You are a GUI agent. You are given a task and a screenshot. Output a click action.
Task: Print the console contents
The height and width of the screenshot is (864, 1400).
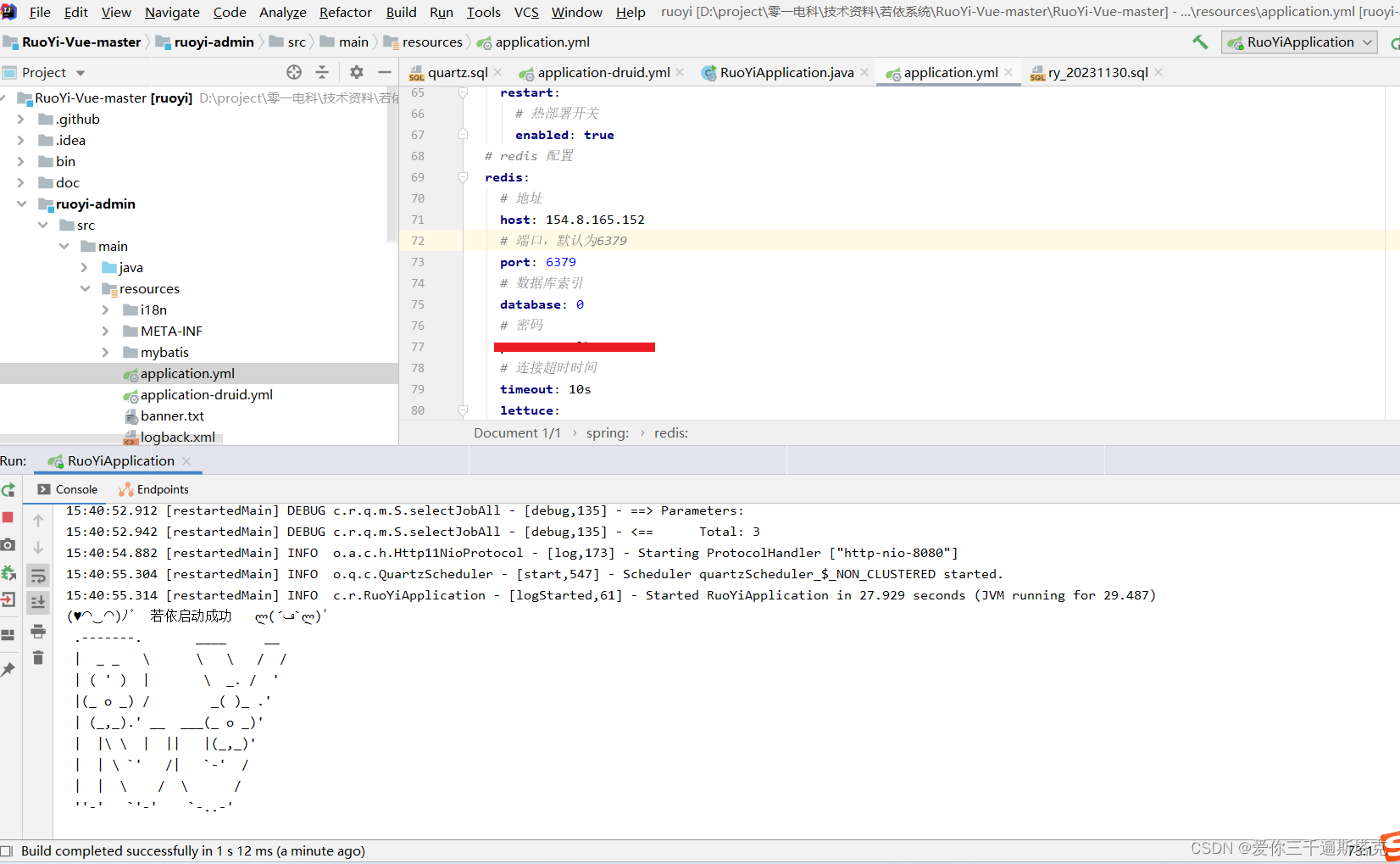pyautogui.click(x=38, y=631)
